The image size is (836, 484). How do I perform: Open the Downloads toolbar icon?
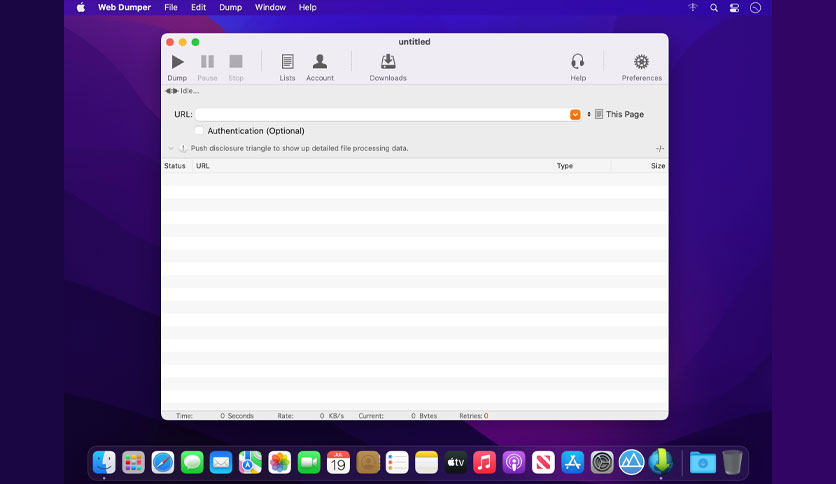coord(388,62)
